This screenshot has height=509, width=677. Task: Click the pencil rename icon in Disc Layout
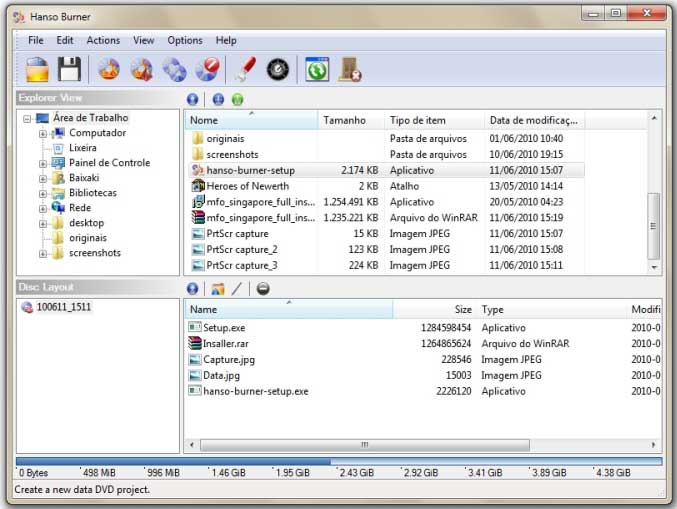(237, 289)
